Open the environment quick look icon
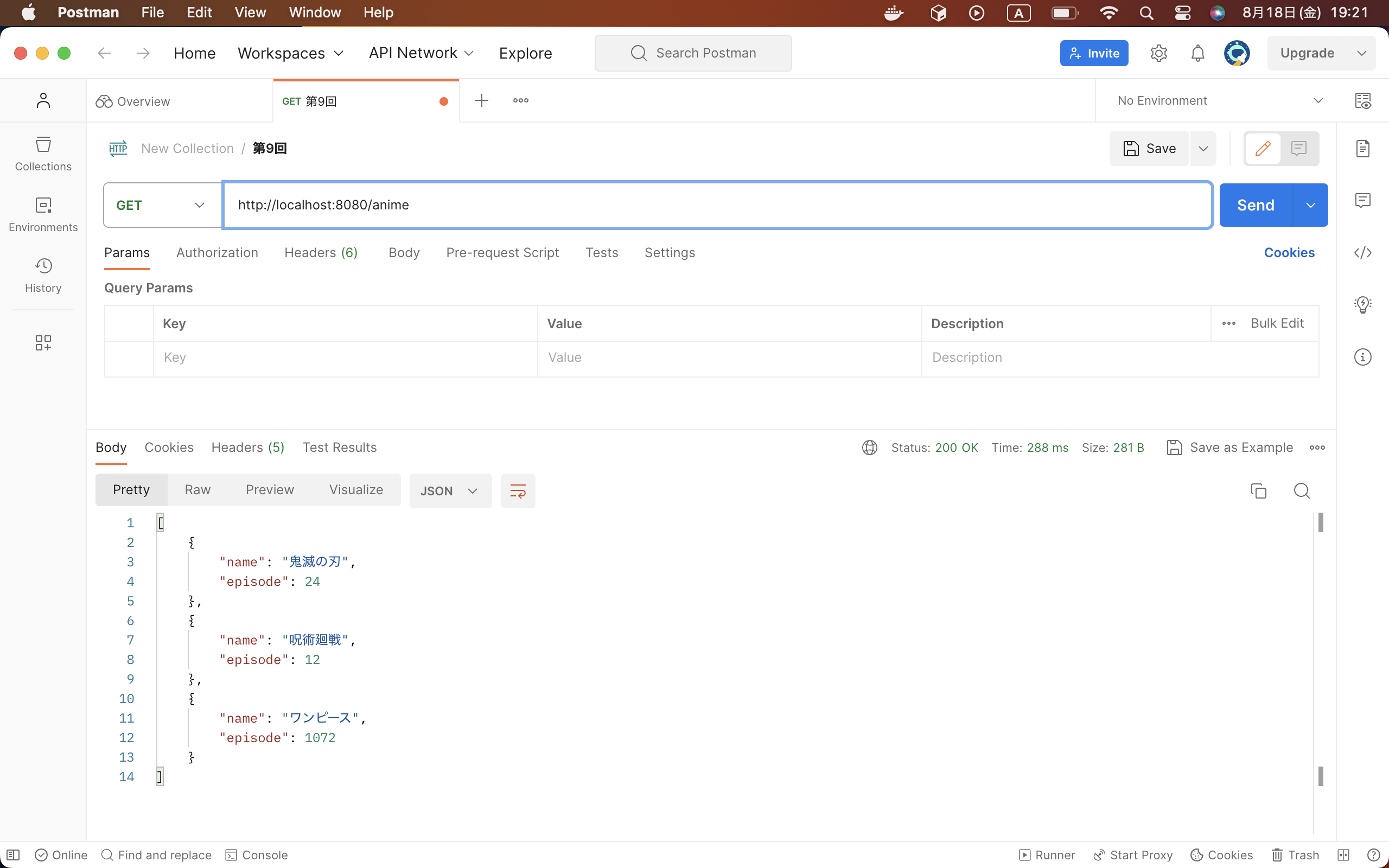Image resolution: width=1389 pixels, height=868 pixels. point(1362,101)
